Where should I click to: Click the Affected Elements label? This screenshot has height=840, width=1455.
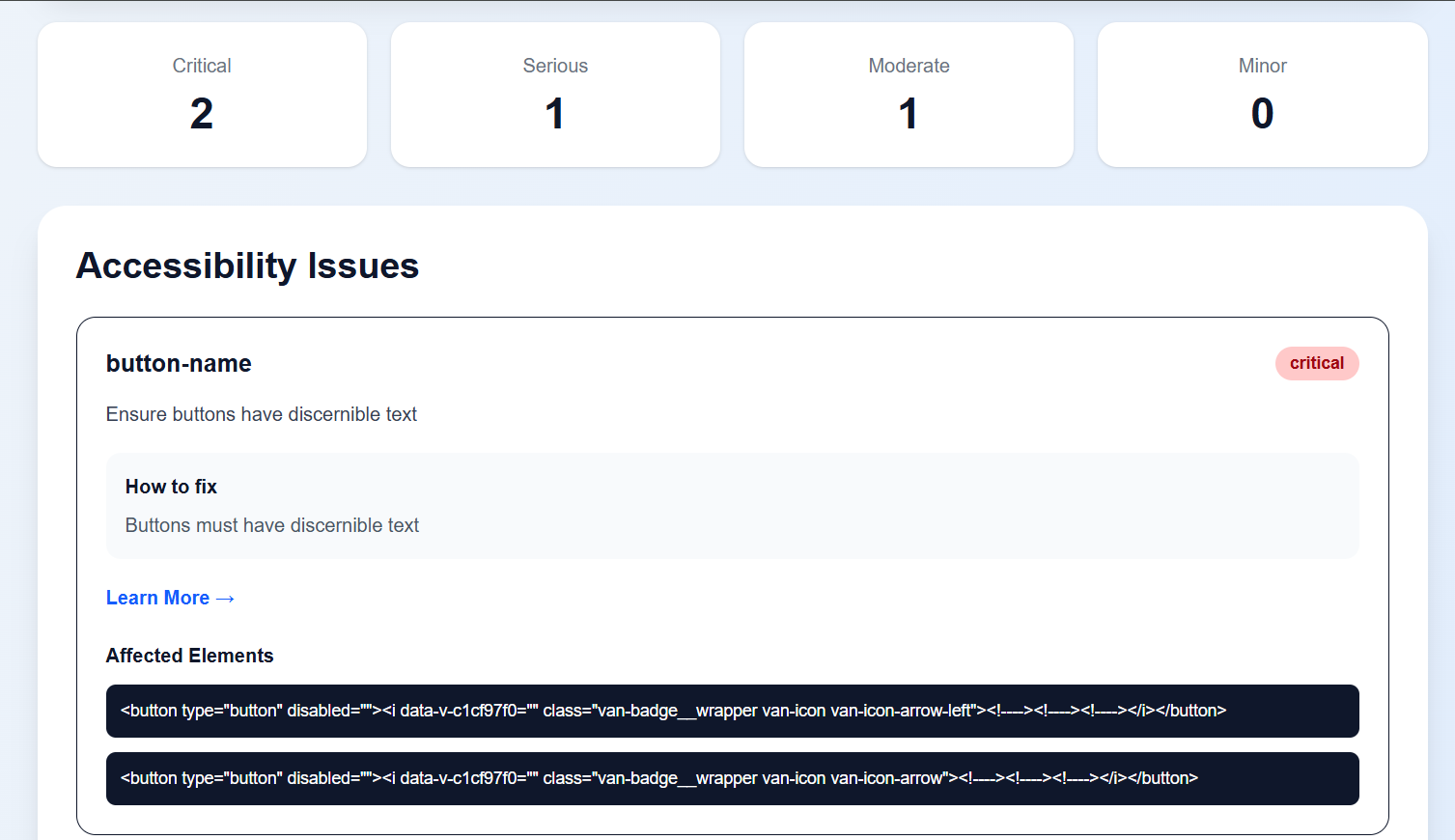click(x=189, y=656)
